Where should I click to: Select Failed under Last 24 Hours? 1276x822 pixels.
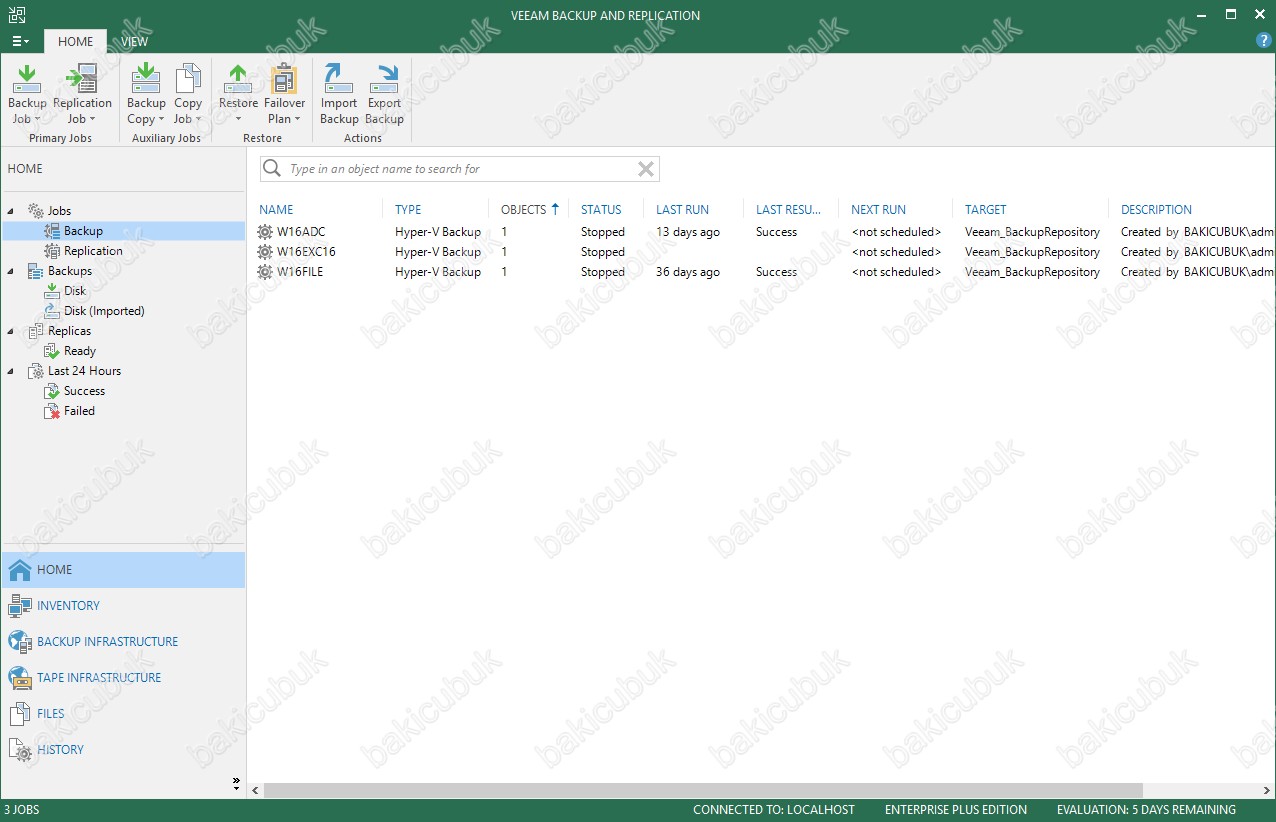(x=79, y=411)
